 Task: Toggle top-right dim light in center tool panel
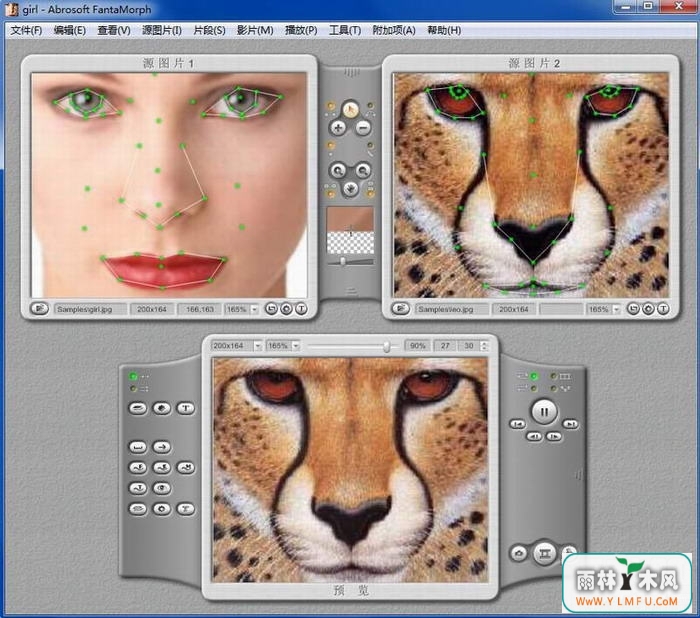370,106
